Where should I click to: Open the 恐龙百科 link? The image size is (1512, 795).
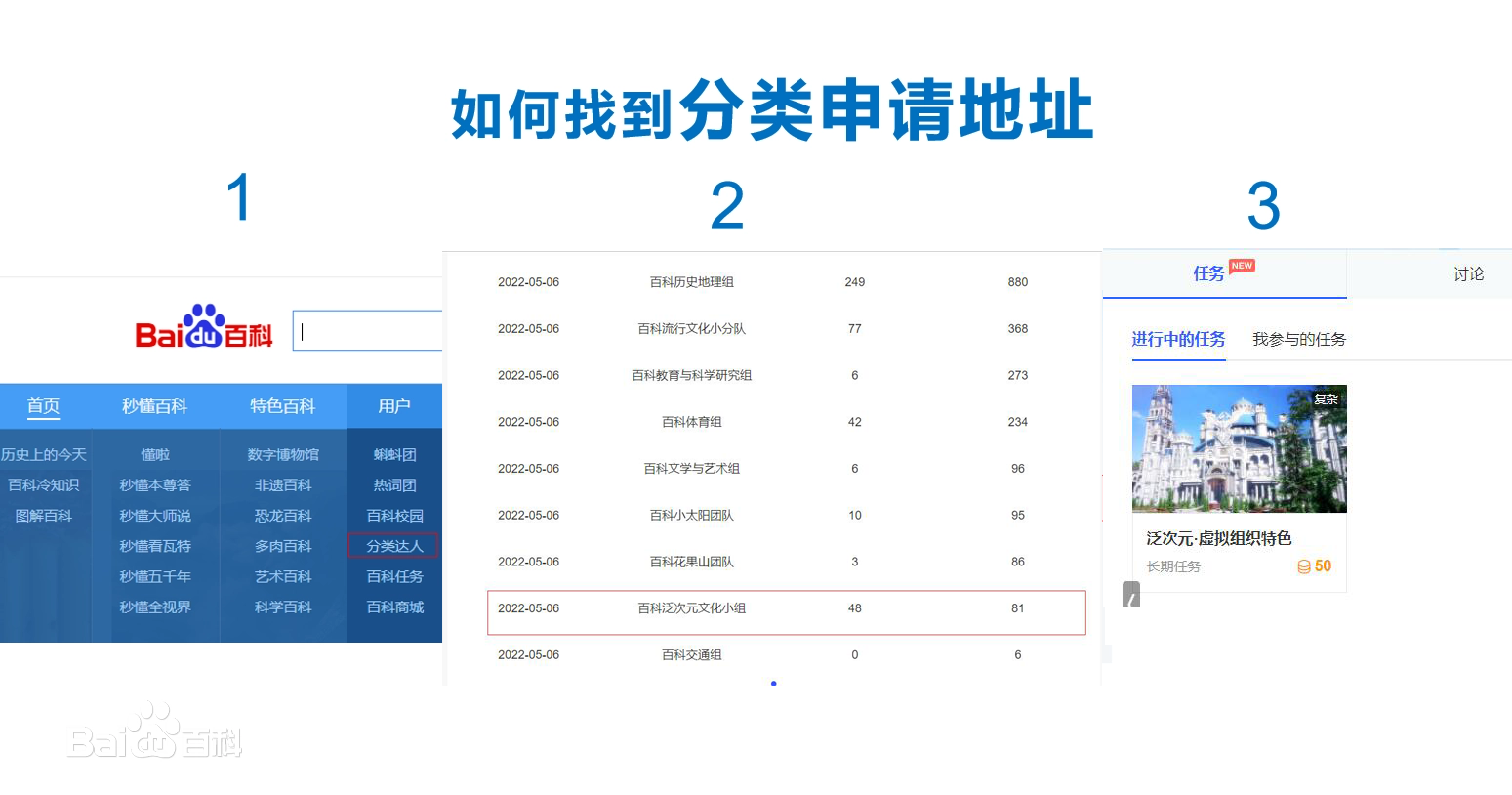[x=283, y=516]
